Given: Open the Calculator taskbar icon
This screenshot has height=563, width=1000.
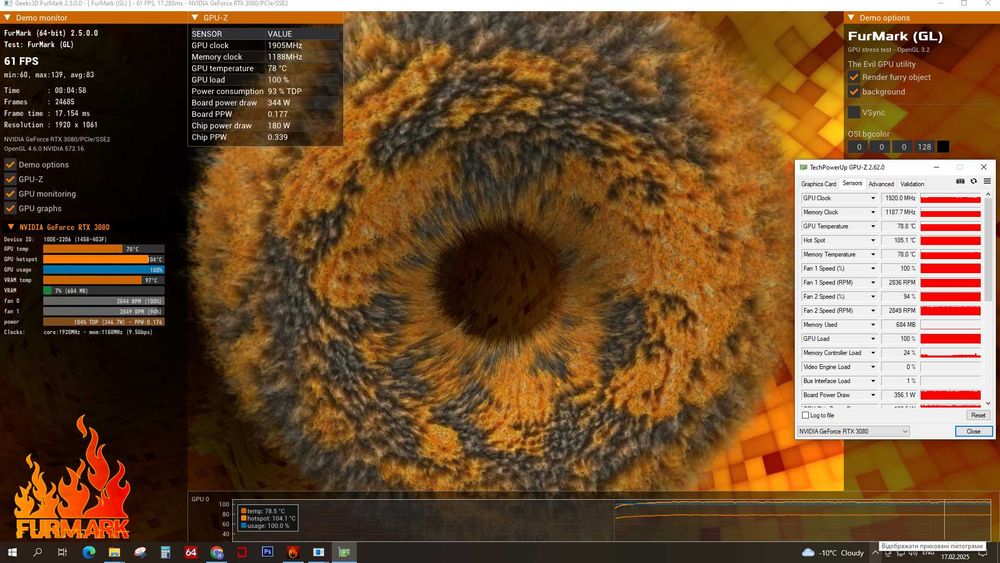Looking at the screenshot, I should [x=165, y=552].
